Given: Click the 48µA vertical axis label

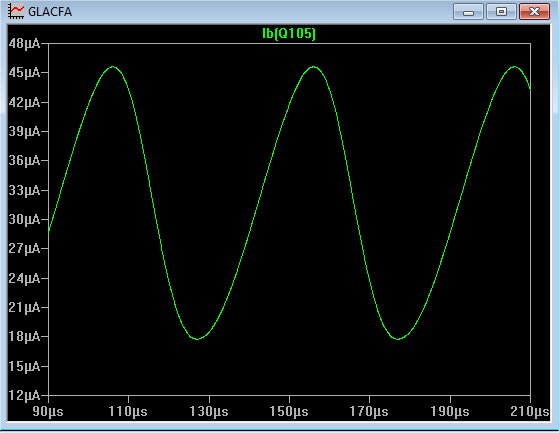Looking at the screenshot, I should click(24, 44).
